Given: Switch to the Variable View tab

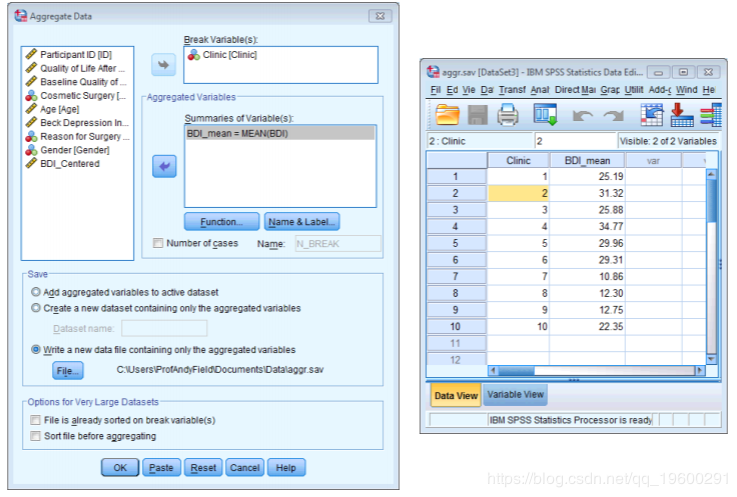Looking at the screenshot, I should pos(515,394).
